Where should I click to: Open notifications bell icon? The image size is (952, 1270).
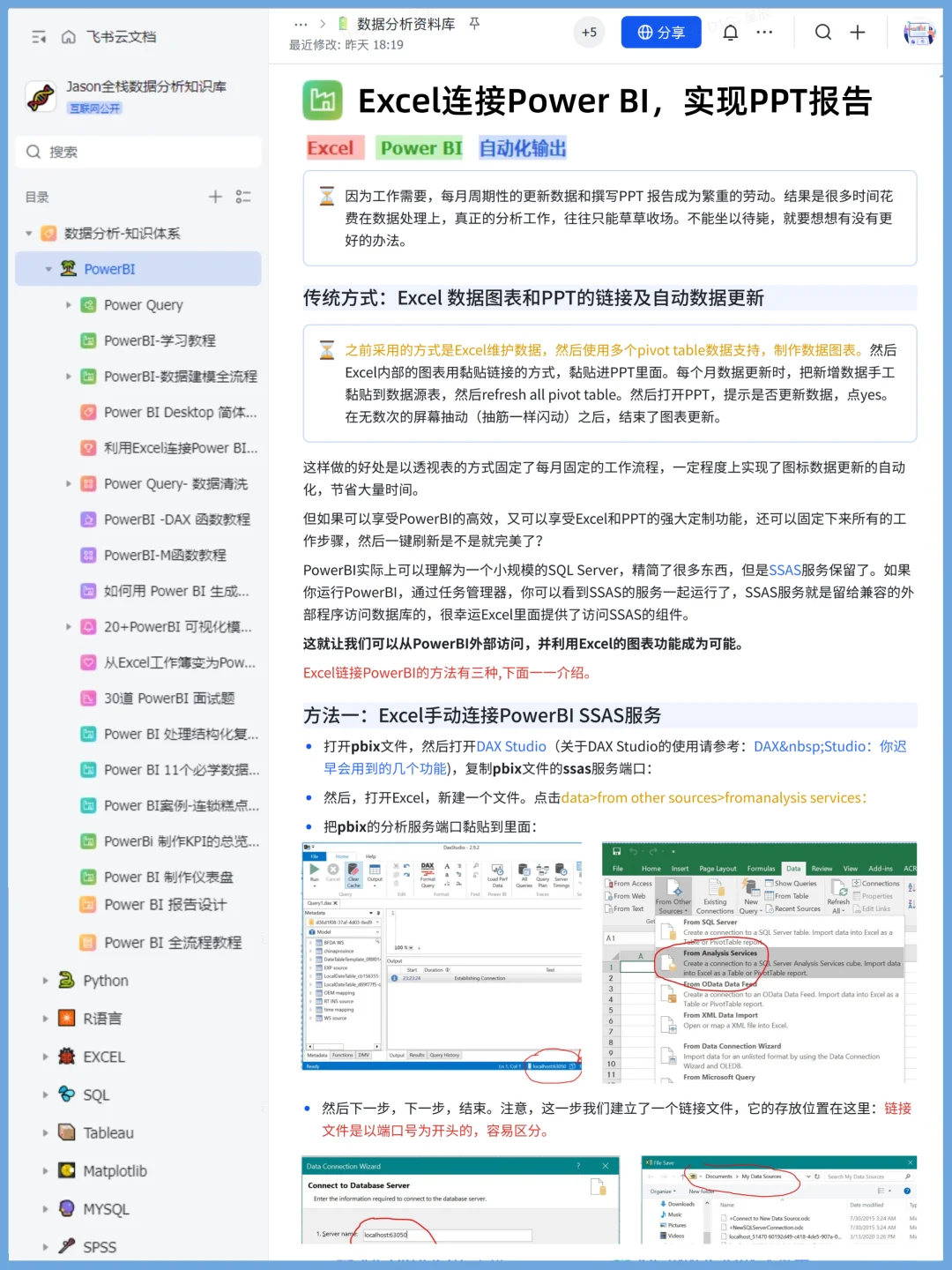pyautogui.click(x=731, y=33)
